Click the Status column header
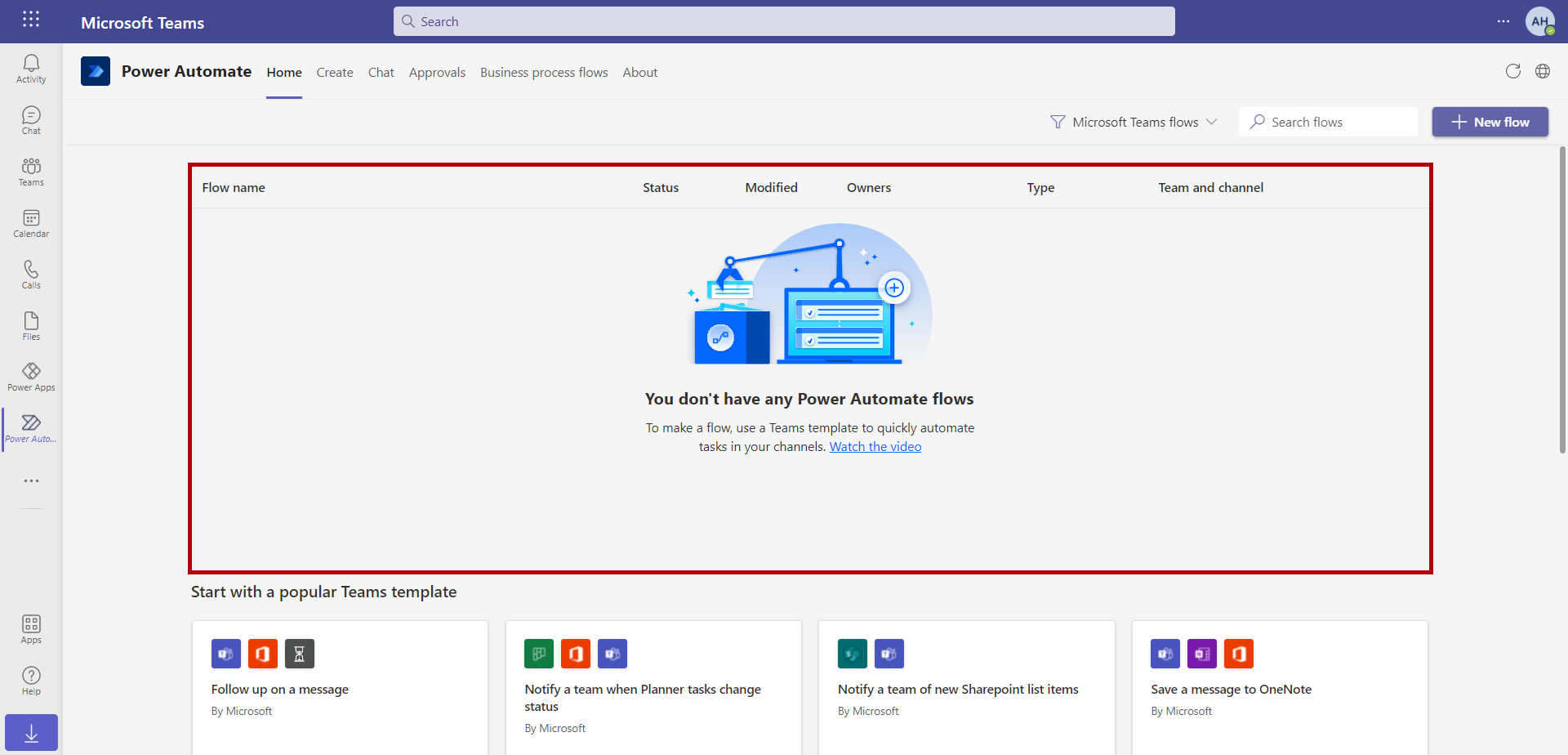This screenshot has width=1568, height=755. pyautogui.click(x=661, y=188)
